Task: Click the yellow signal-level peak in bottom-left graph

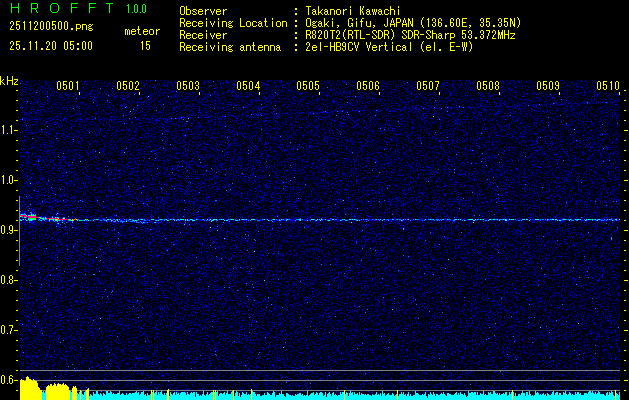Action: (x=29, y=388)
